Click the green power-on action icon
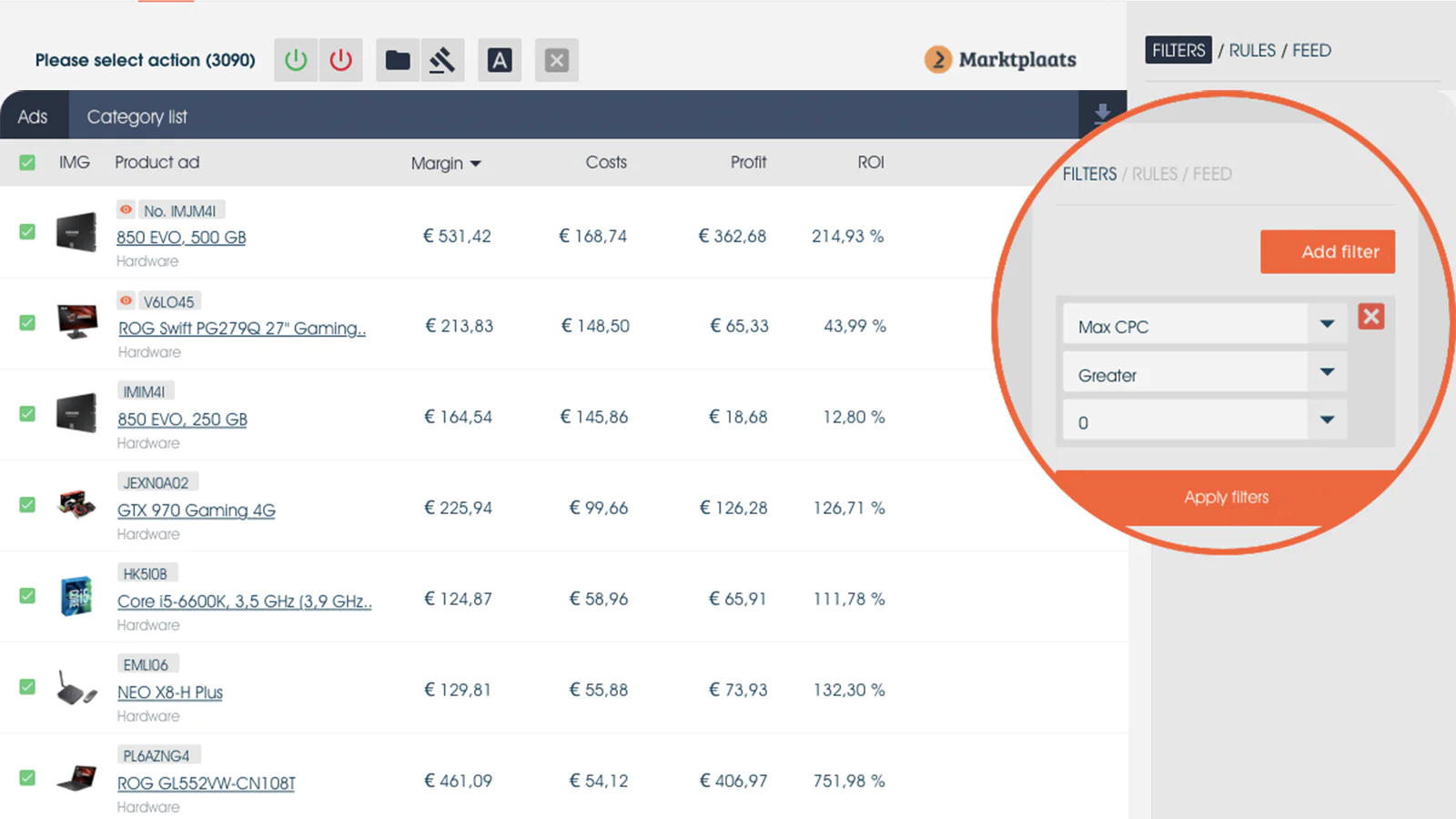The width and height of the screenshot is (1456, 819). [296, 60]
